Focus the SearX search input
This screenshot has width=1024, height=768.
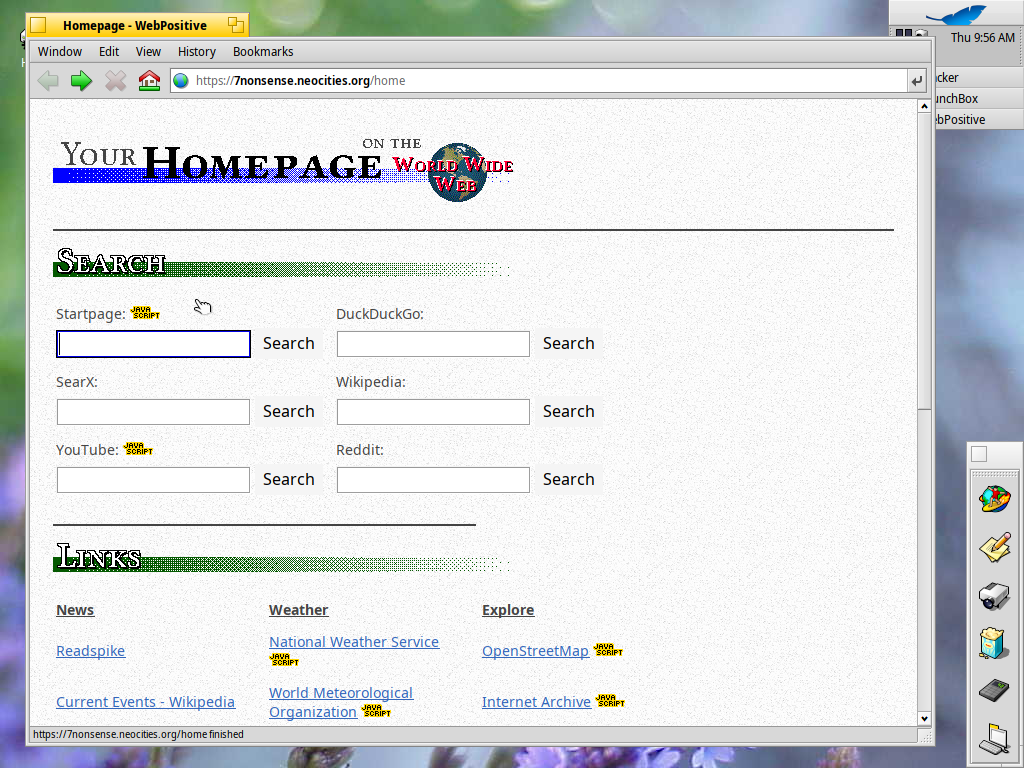(153, 412)
